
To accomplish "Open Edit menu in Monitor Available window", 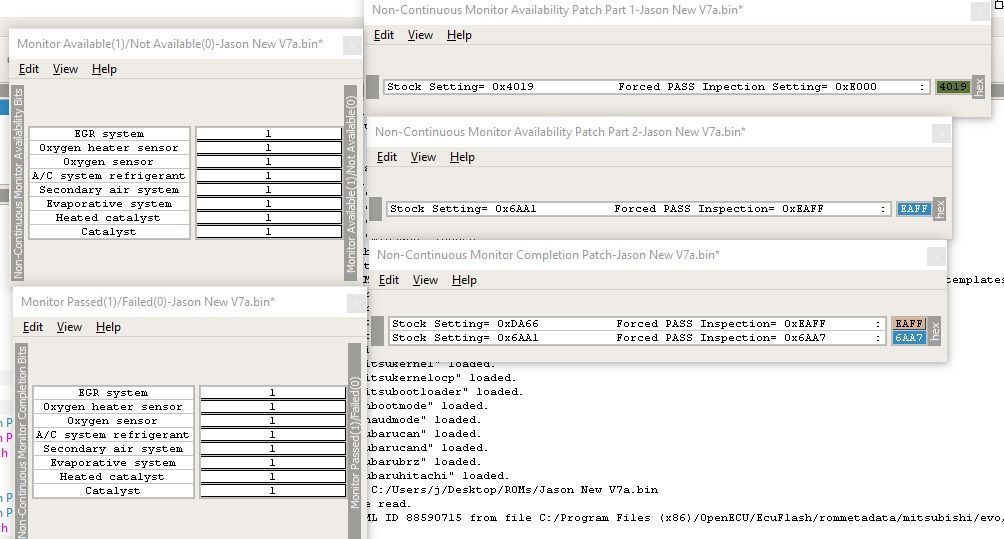I will (x=29, y=69).
